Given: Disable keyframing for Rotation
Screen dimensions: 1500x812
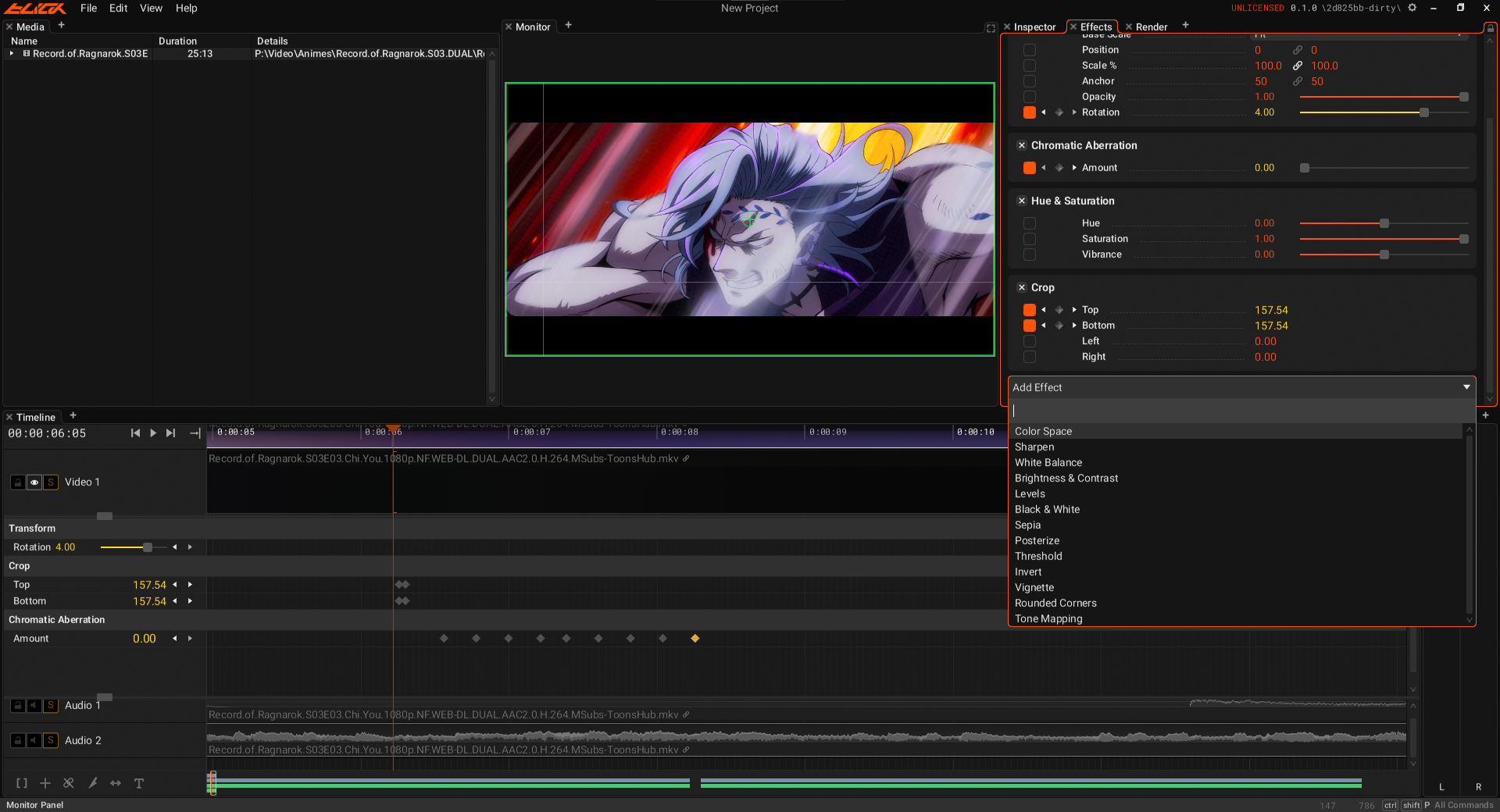Looking at the screenshot, I should pyautogui.click(x=1030, y=112).
